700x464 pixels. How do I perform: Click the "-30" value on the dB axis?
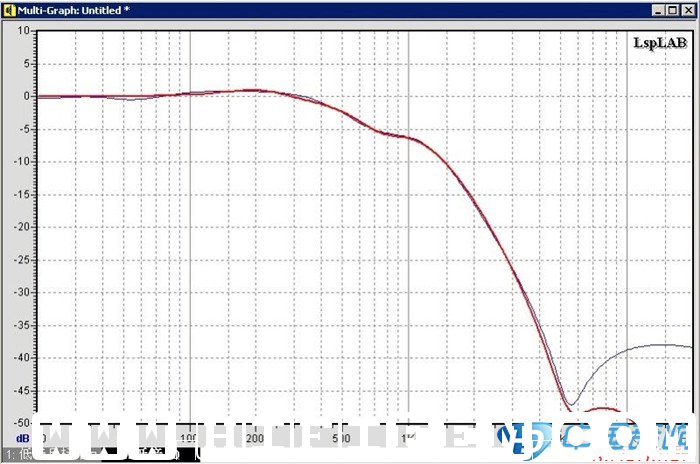coord(21,292)
